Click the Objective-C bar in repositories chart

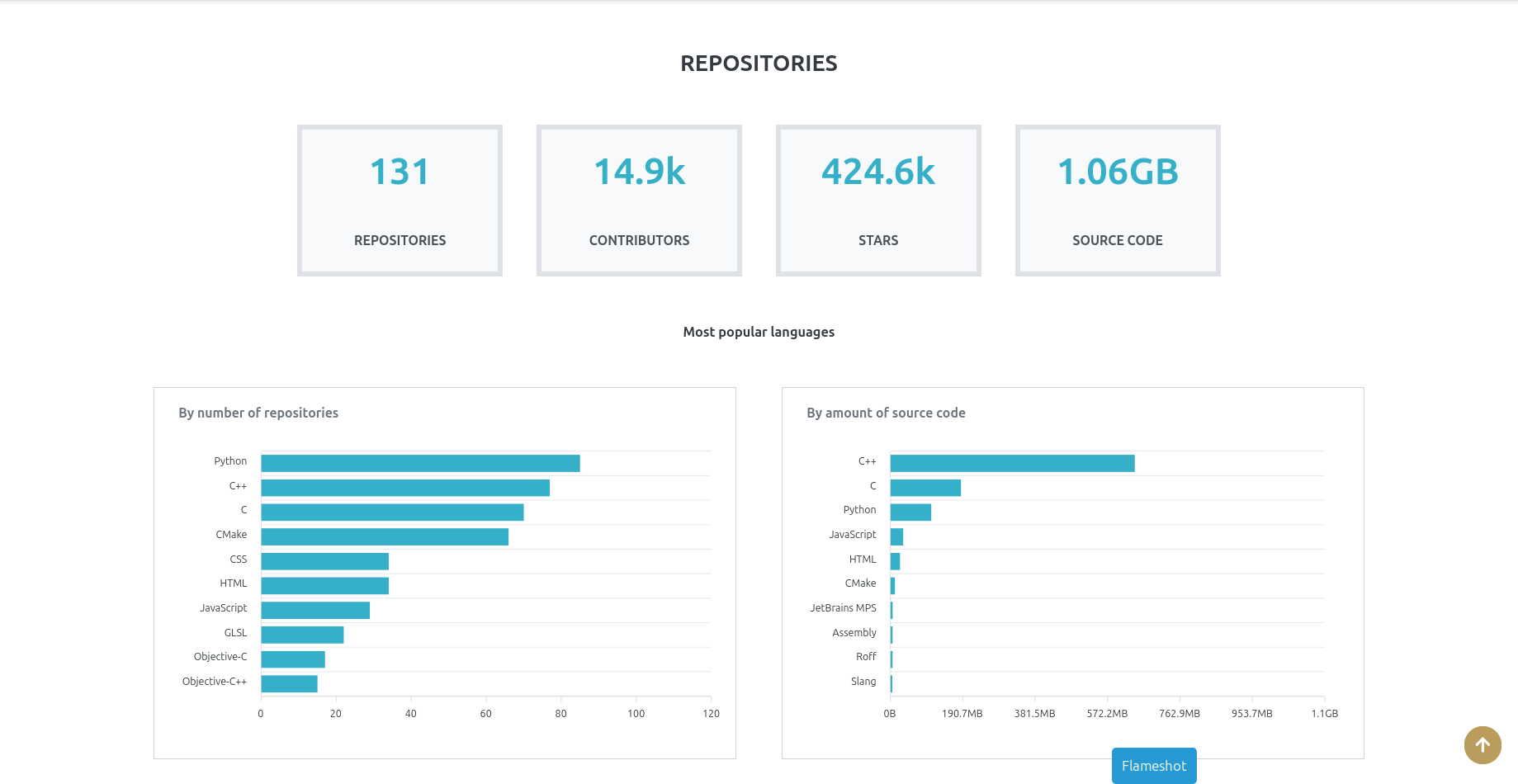[x=293, y=659]
